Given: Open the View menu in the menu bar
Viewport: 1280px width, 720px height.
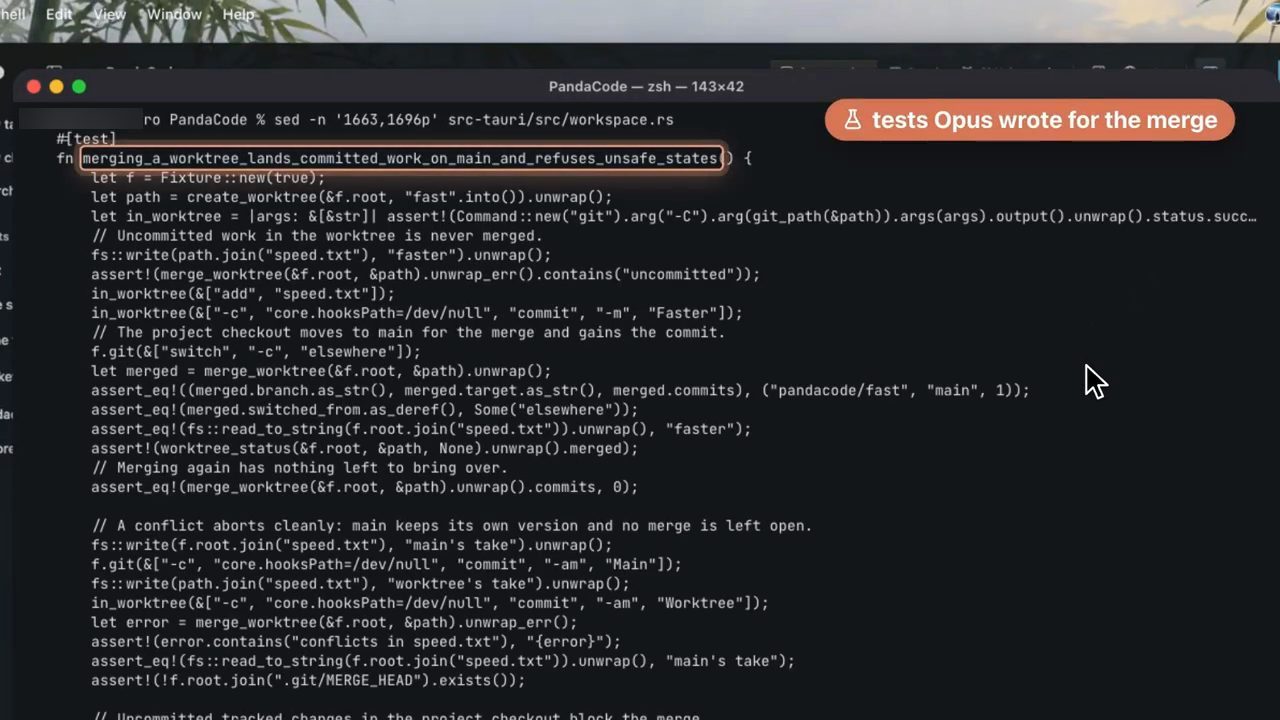Looking at the screenshot, I should point(109,14).
